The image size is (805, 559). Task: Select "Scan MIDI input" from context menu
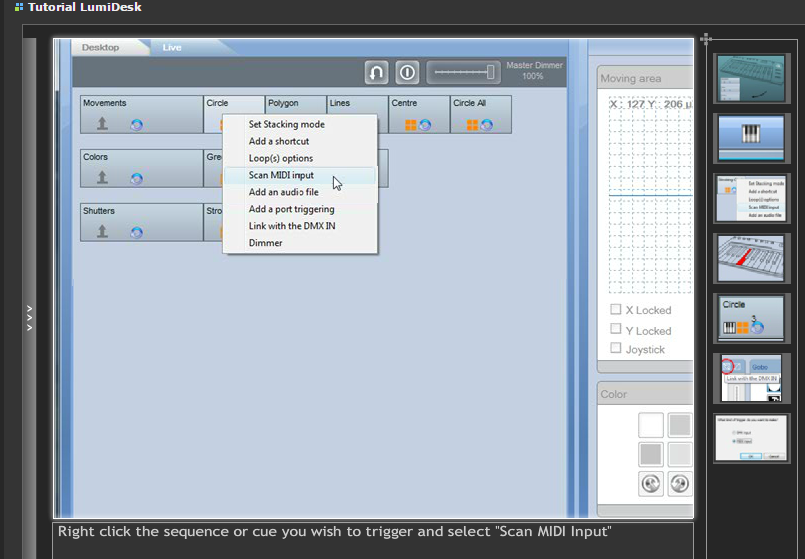pyautogui.click(x=281, y=175)
